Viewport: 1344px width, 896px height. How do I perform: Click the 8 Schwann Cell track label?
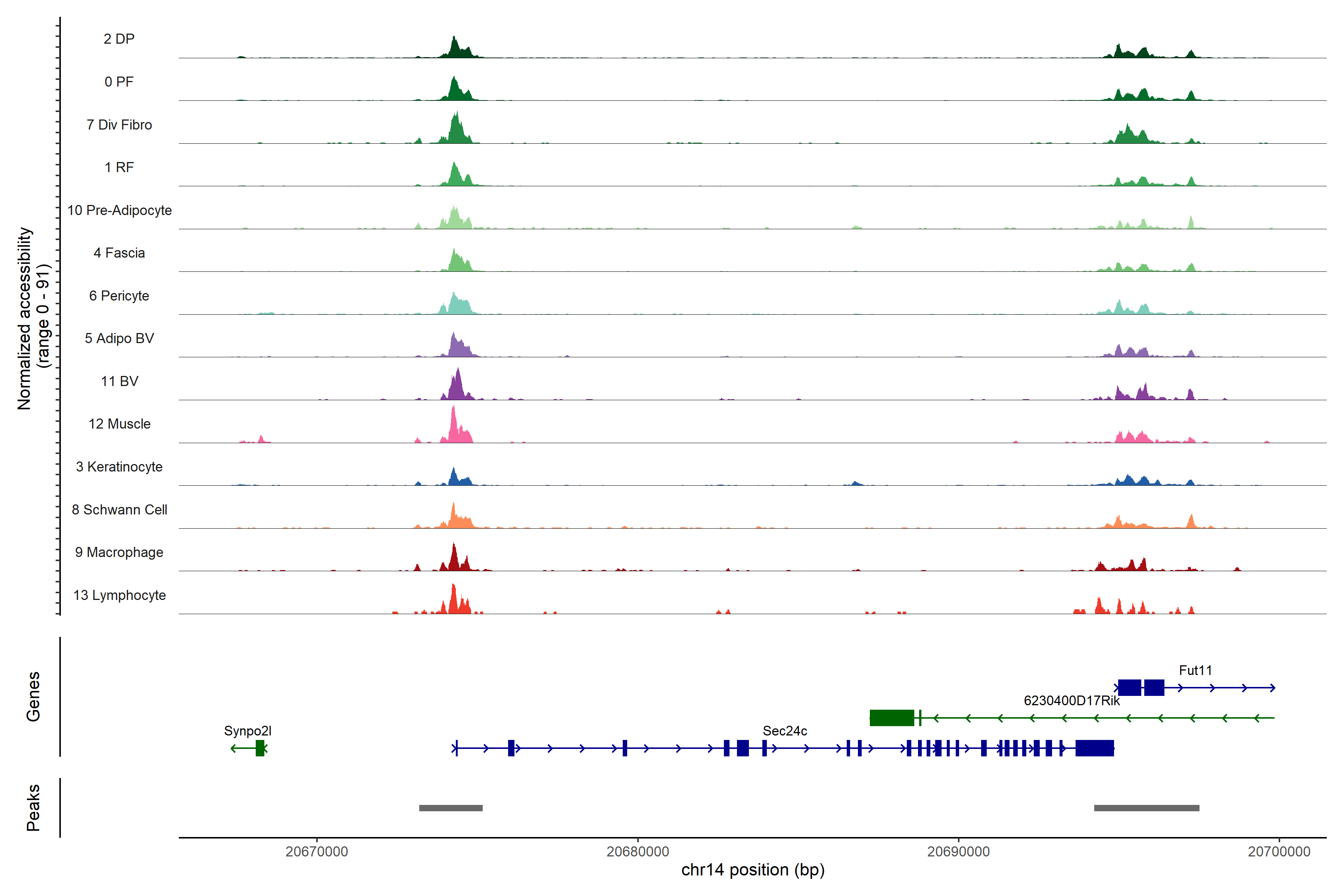[119, 510]
